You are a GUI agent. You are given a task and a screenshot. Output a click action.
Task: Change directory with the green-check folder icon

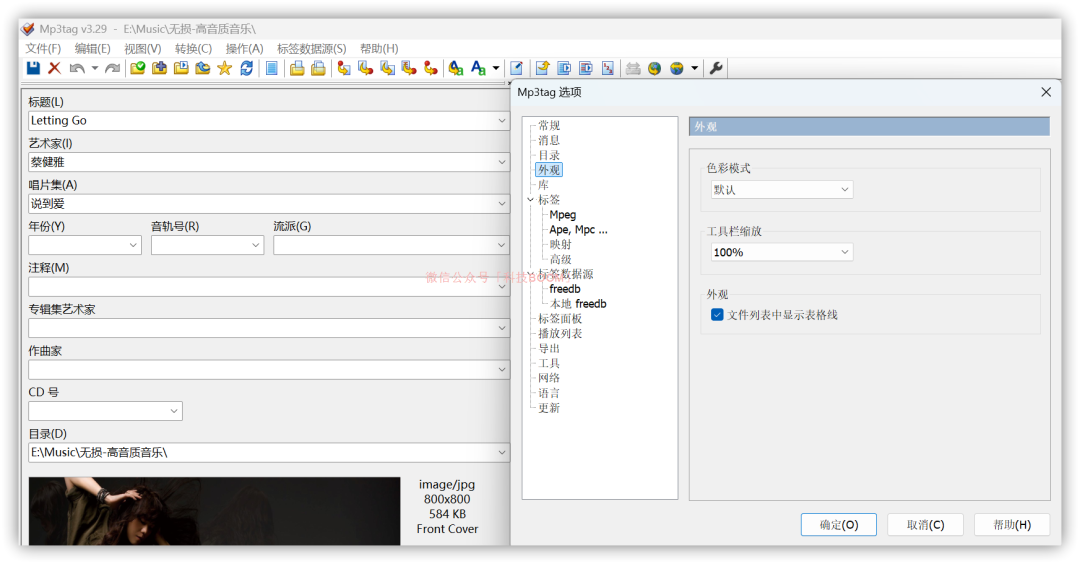point(138,67)
